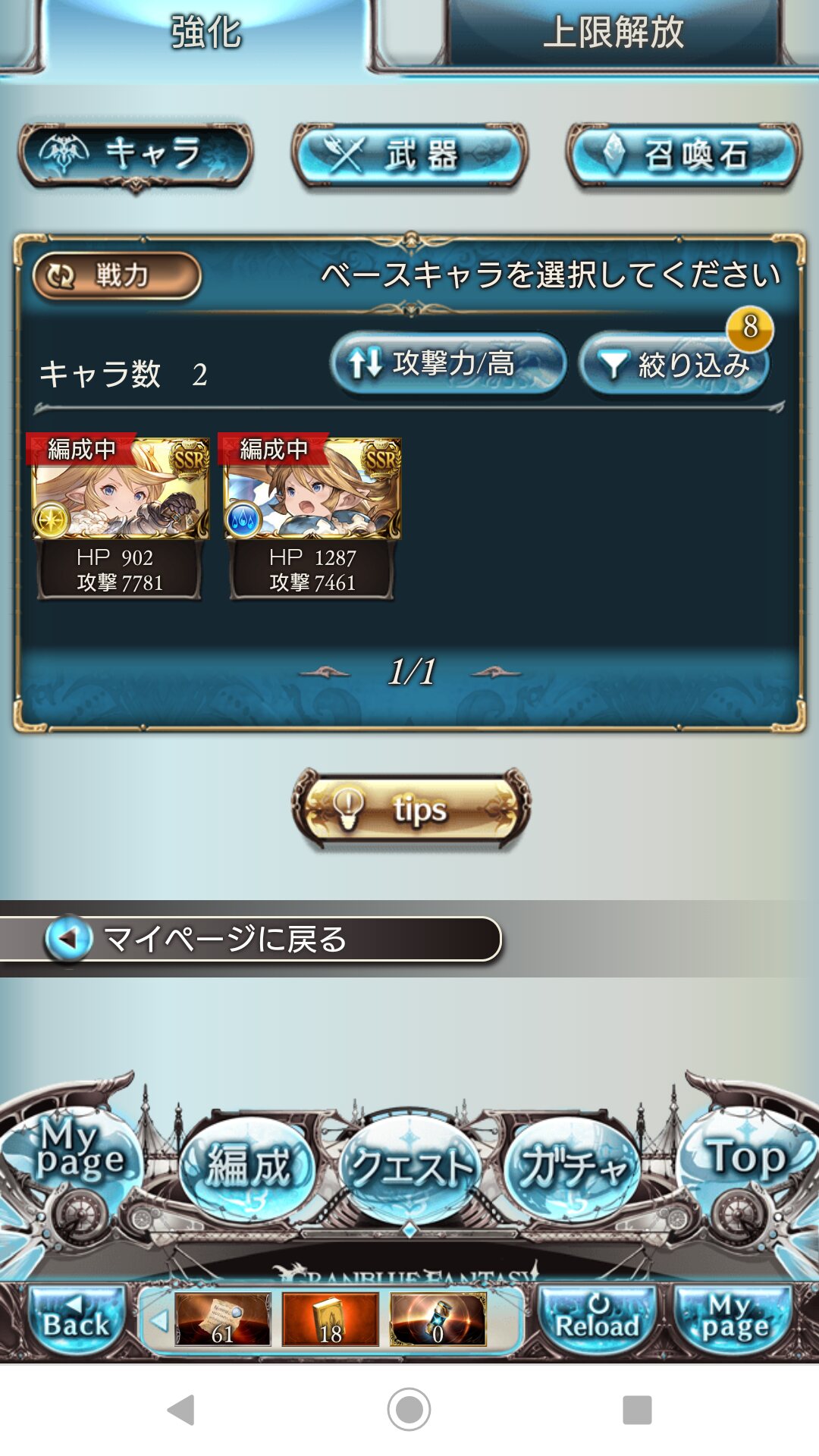Screen dimensions: 819x1456
Task: Open the 攻撃力/高 sort order dropdown
Action: 448,363
